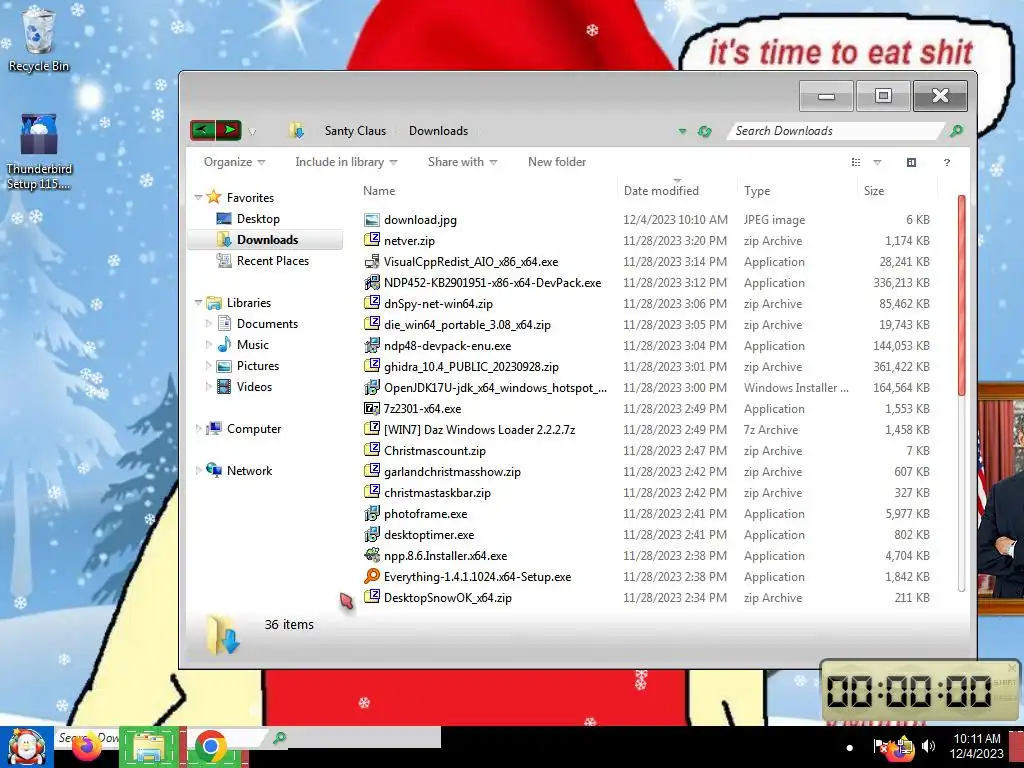The height and width of the screenshot is (768, 1024).
Task: Click the file list vertical scrollbar
Action: [961, 295]
